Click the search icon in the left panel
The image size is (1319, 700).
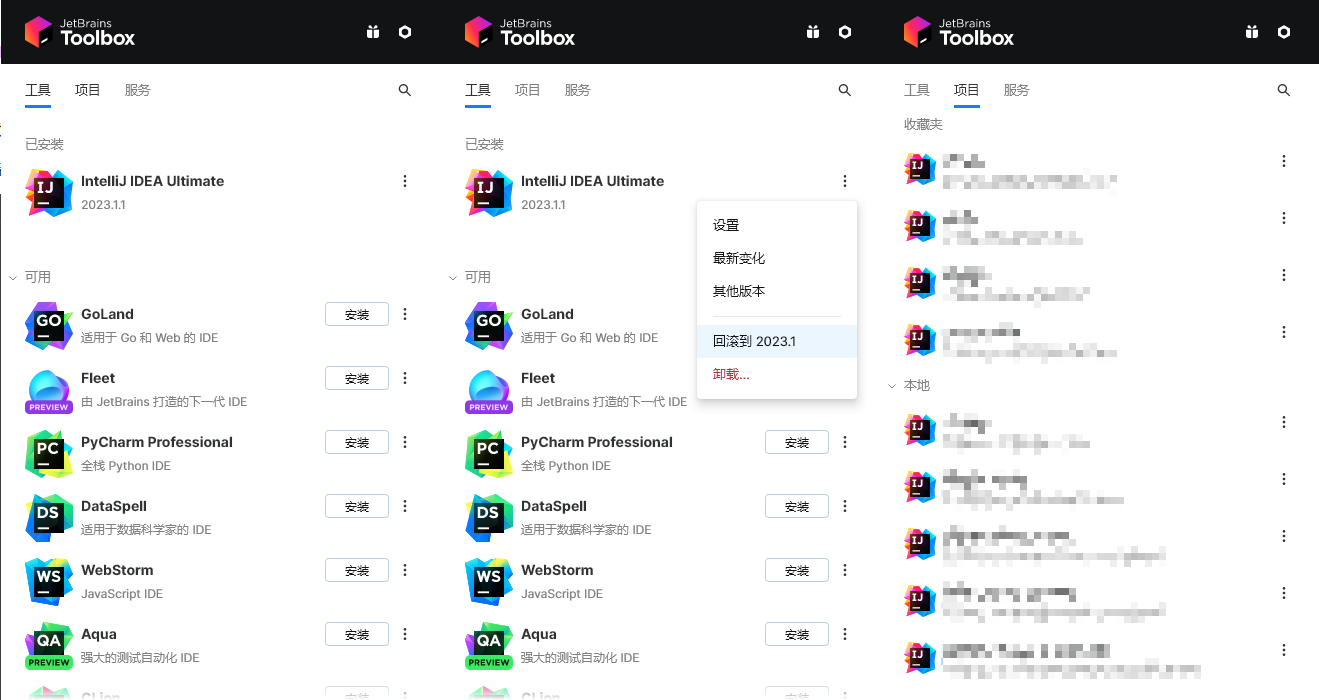(x=405, y=90)
